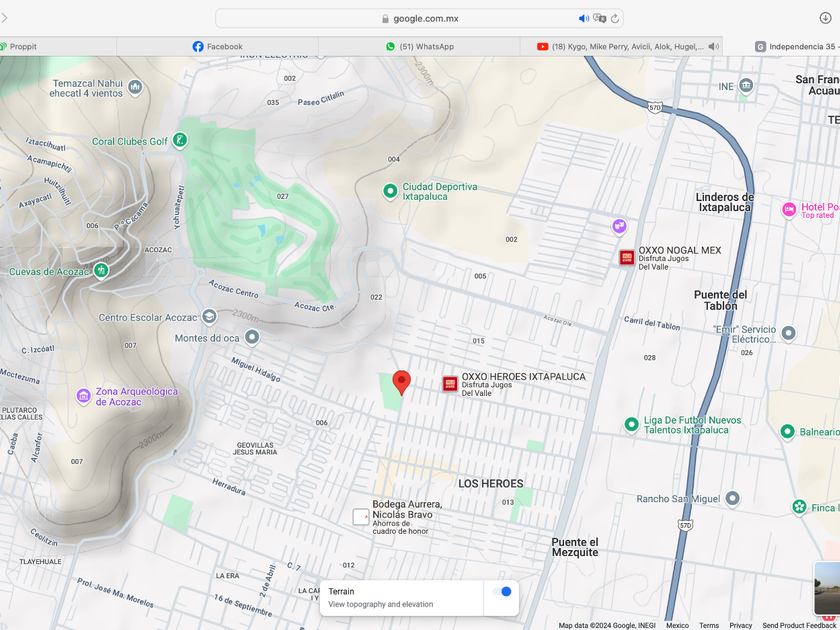Click Liga De Futbol Nuevos Talentos pin
Image resolution: width=840 pixels, height=630 pixels.
632,425
